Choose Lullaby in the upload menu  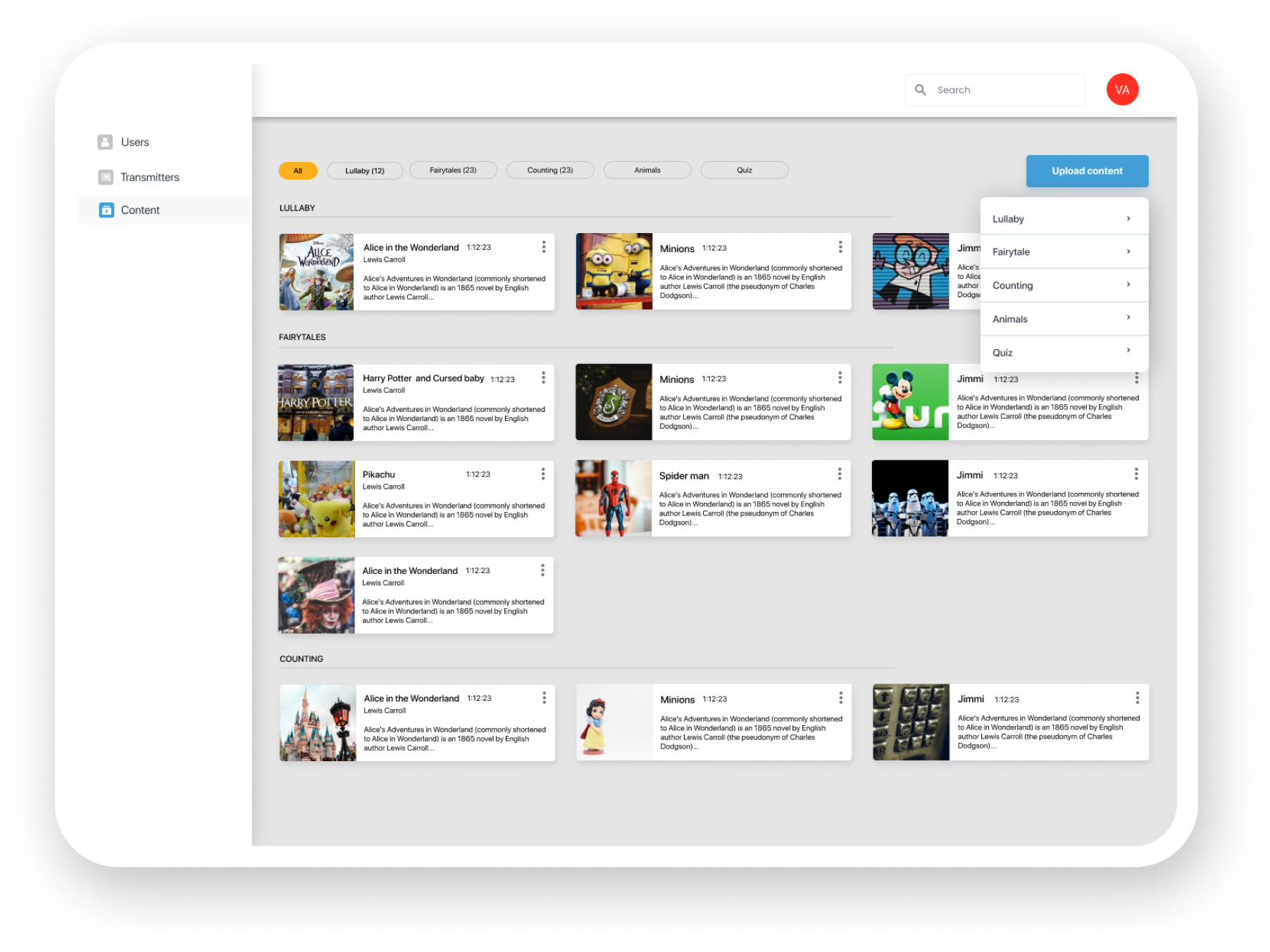pyautogui.click(x=1064, y=218)
